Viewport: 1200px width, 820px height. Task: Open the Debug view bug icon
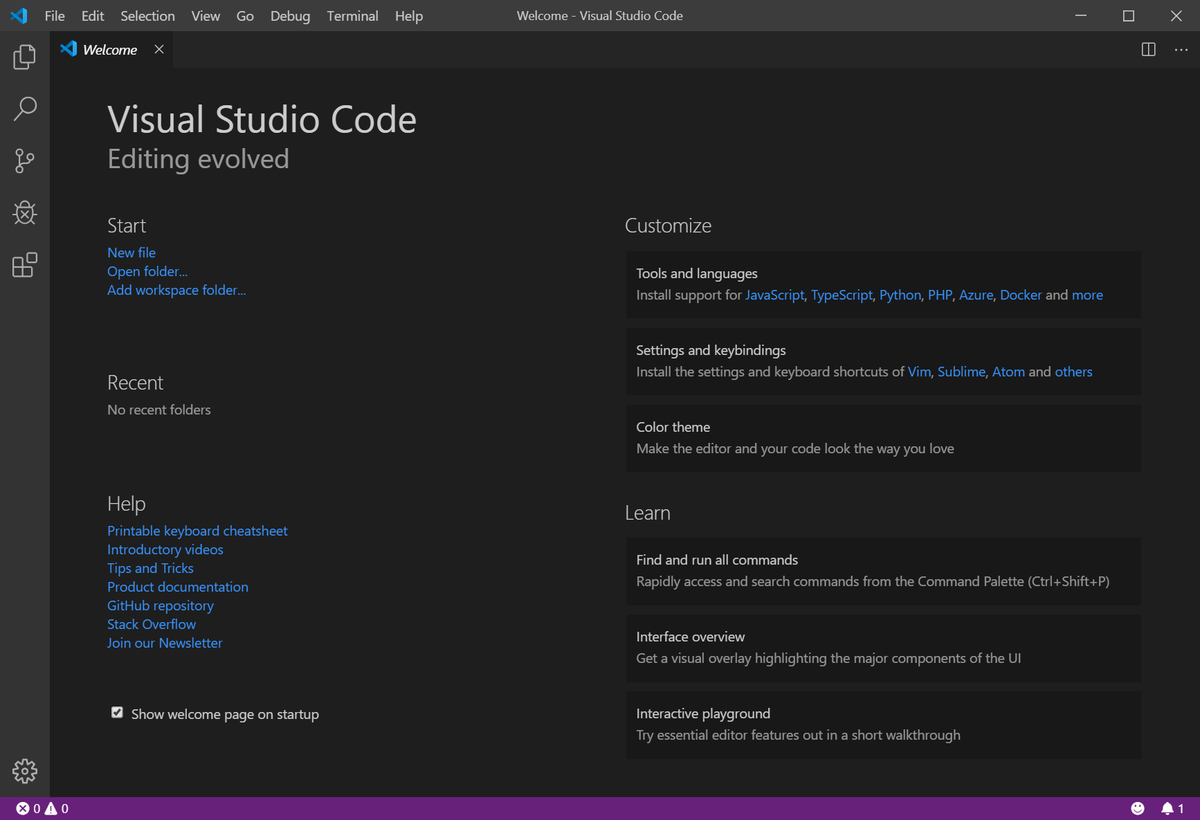(24, 212)
